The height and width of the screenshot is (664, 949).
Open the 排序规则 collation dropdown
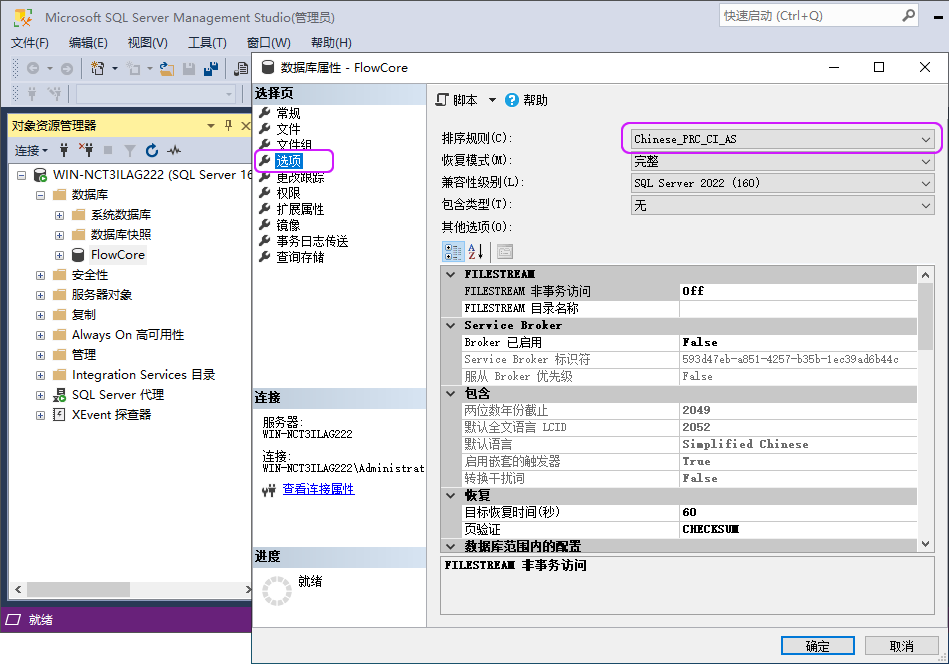pos(926,139)
